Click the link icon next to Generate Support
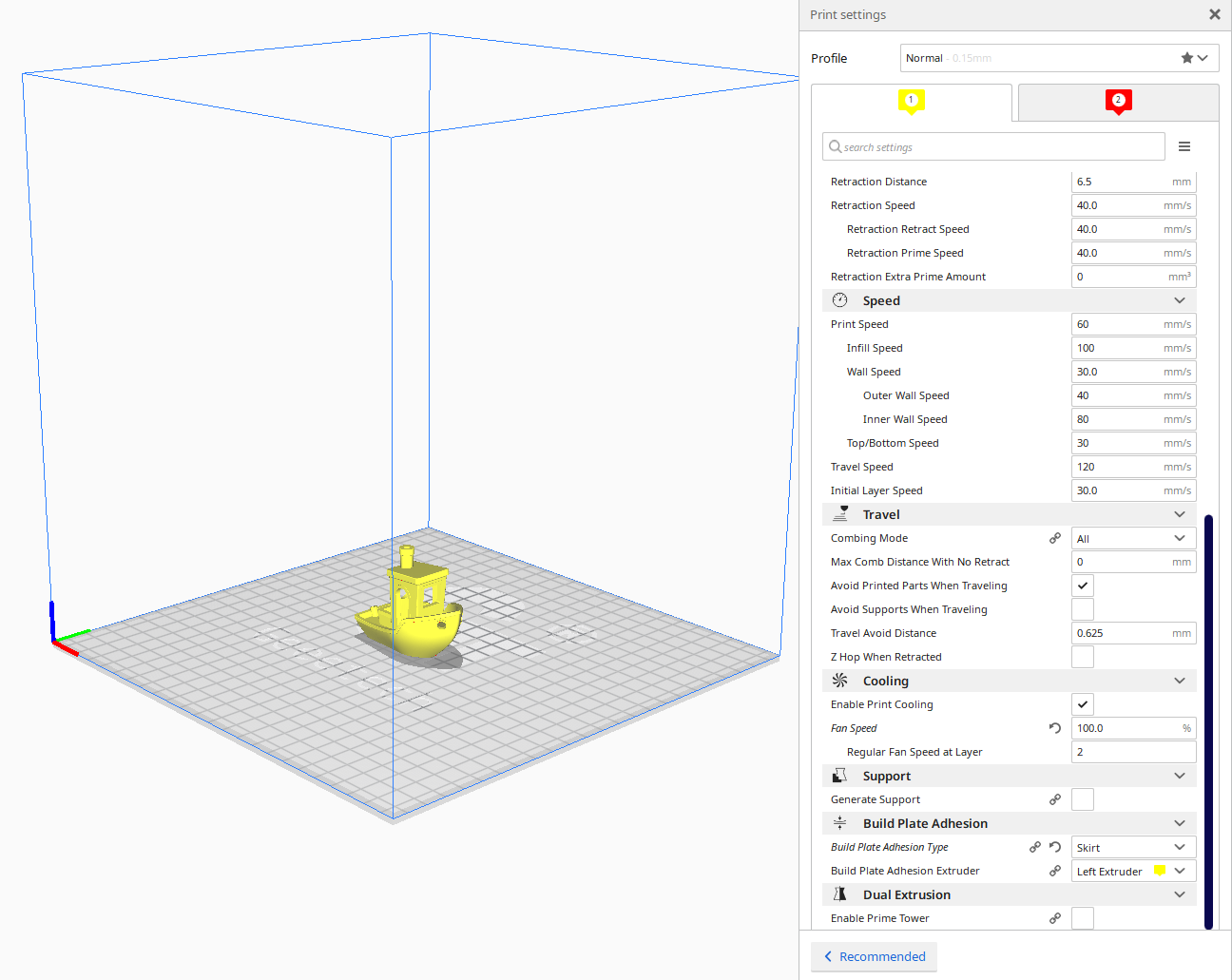This screenshot has width=1232, height=980. tap(1054, 799)
